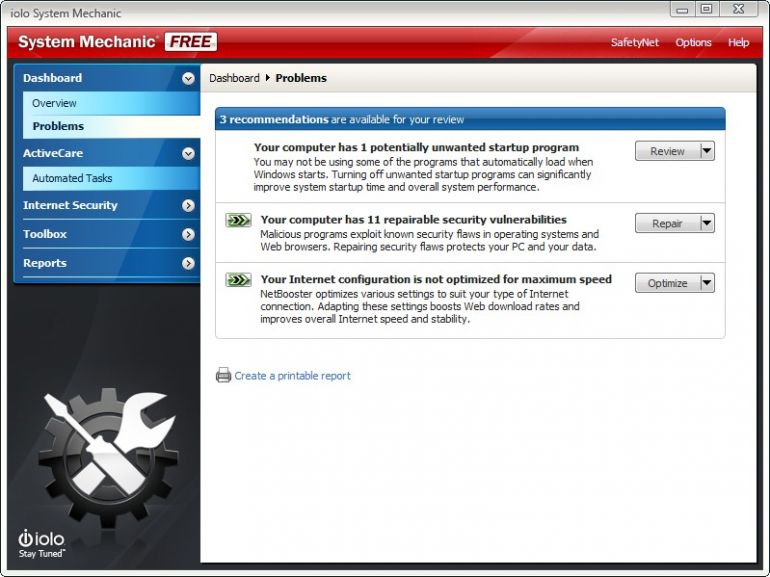This screenshot has width=770, height=577.
Task: Click Create a printable report link
Action: [x=292, y=376]
